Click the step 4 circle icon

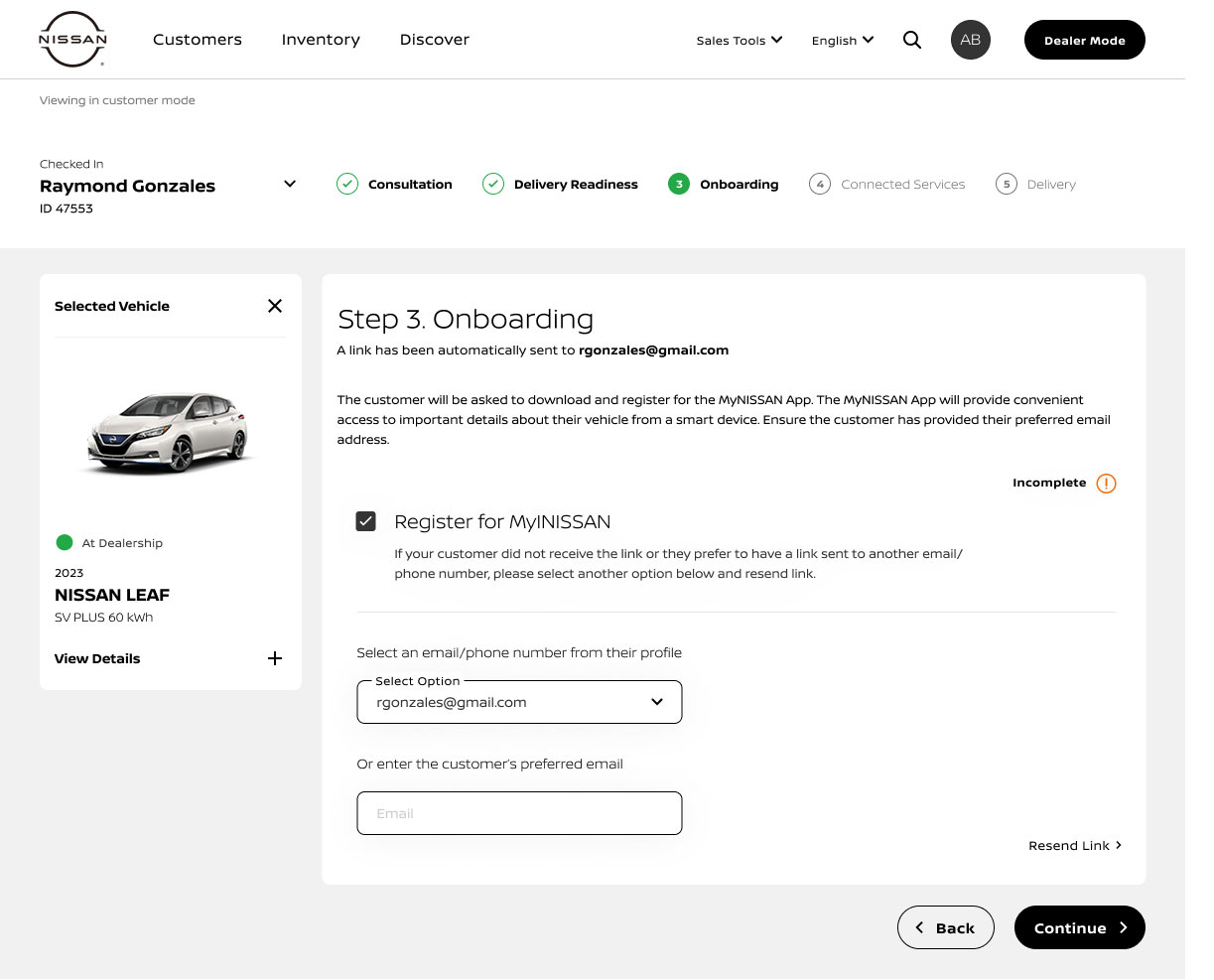point(819,184)
